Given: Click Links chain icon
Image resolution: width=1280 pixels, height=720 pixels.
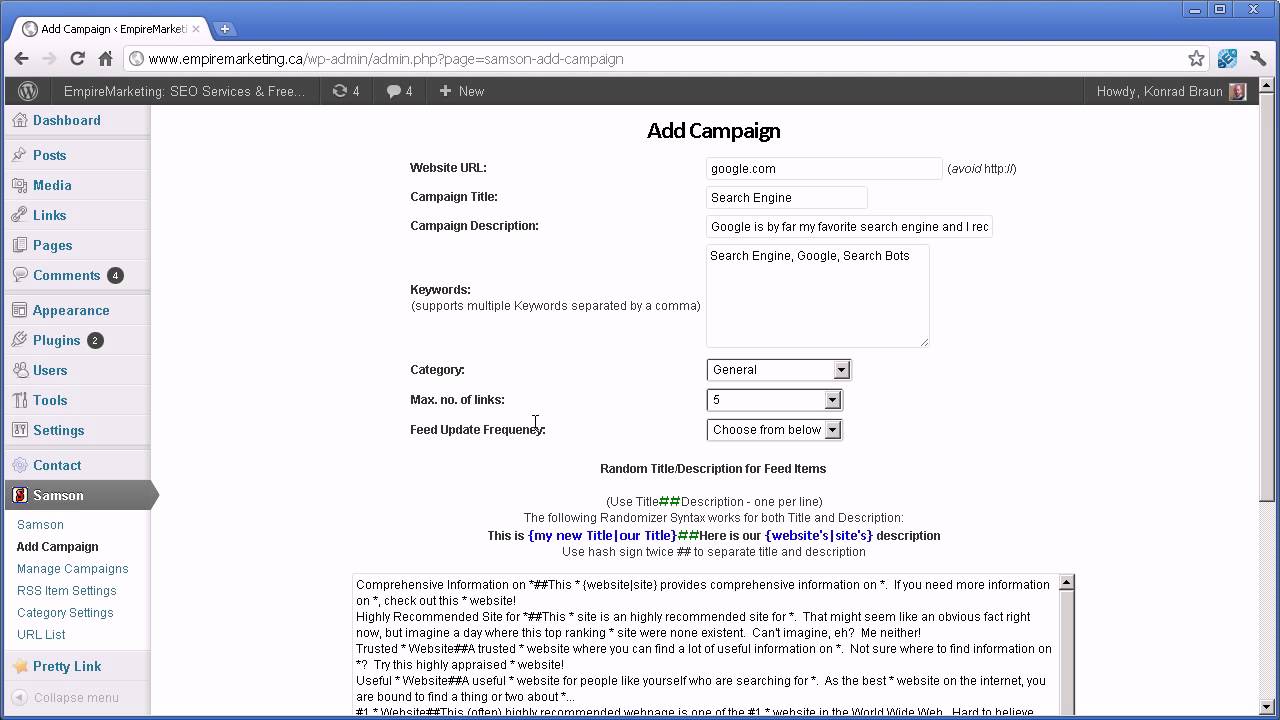Looking at the screenshot, I should click(x=19, y=215).
